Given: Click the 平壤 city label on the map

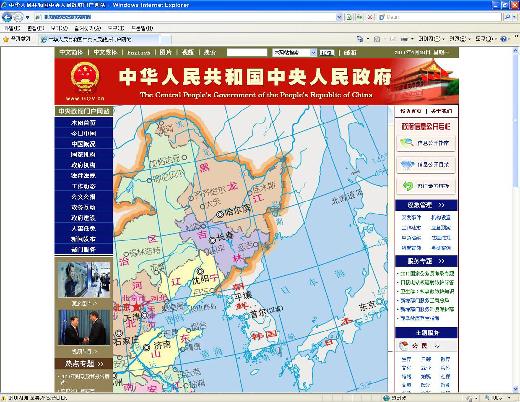Looking at the screenshot, I should tap(243, 296).
